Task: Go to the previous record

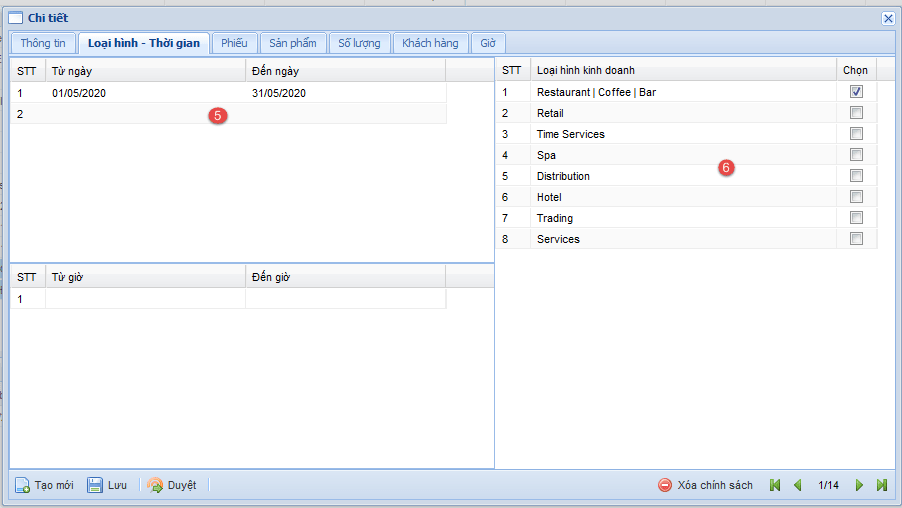Action: (797, 485)
